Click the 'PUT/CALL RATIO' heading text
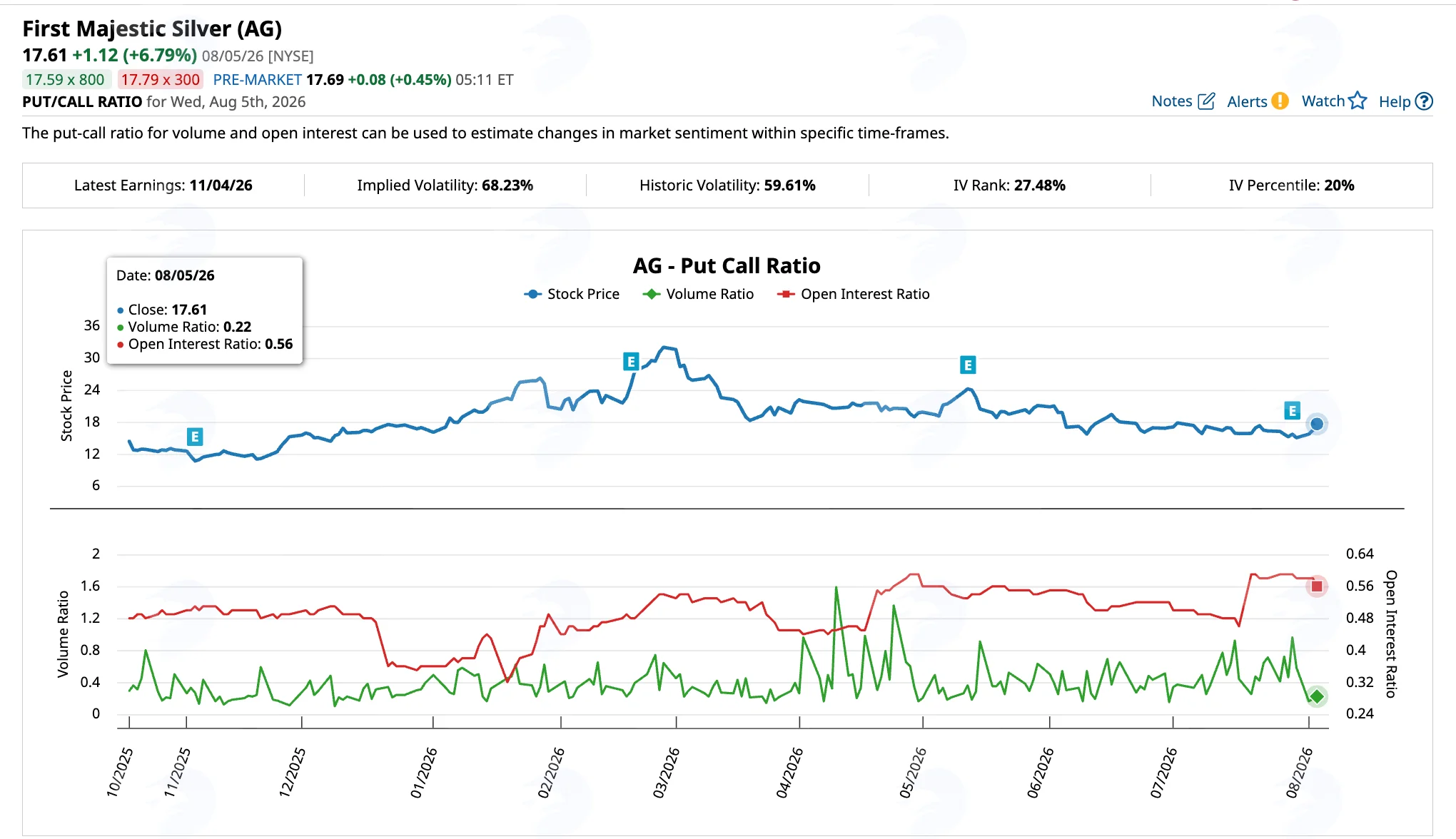The width and height of the screenshot is (1456, 839). 82,102
